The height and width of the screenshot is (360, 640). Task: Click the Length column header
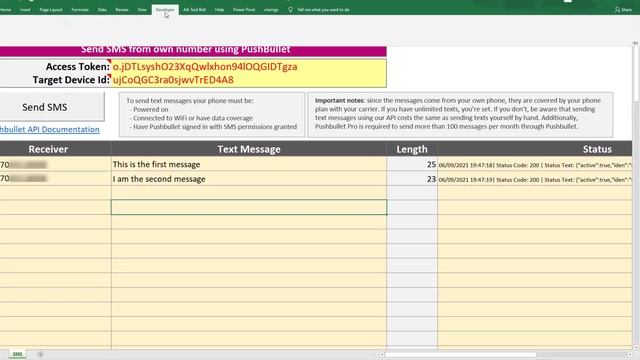pos(412,149)
